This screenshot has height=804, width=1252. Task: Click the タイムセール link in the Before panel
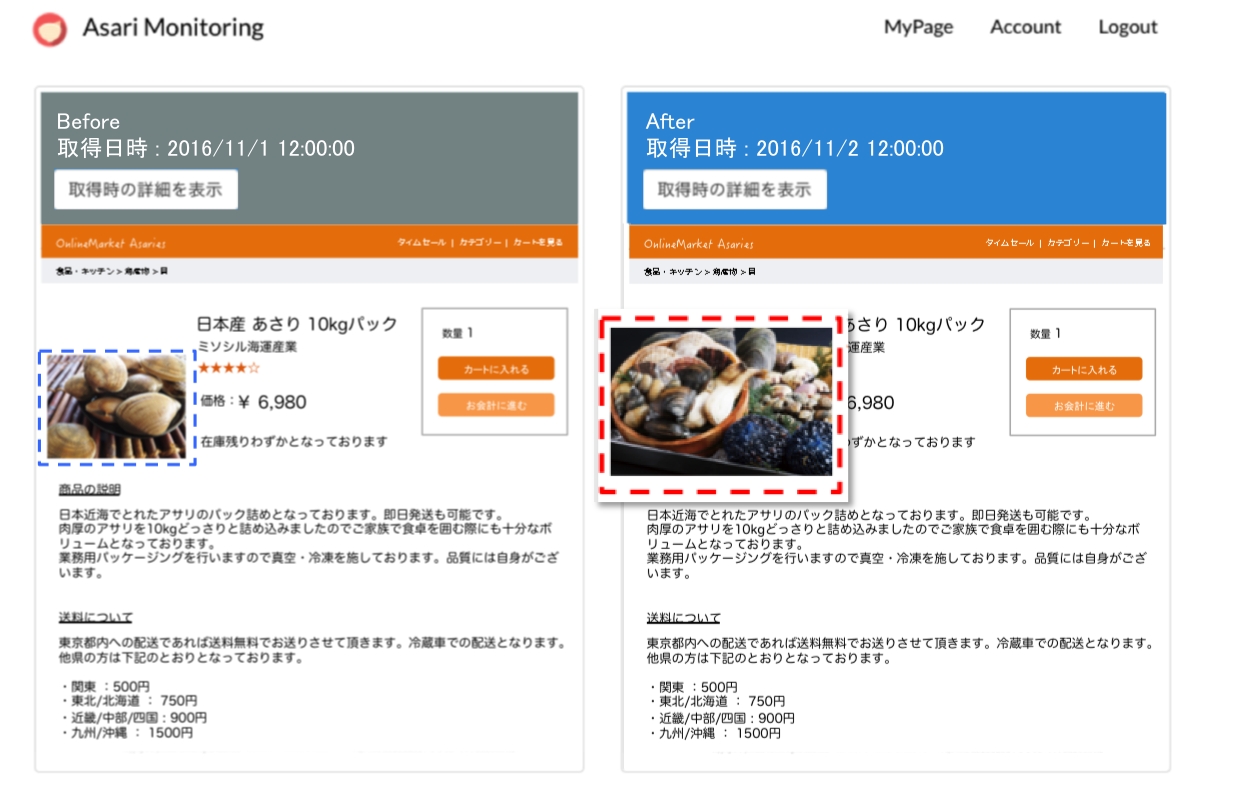click(421, 243)
